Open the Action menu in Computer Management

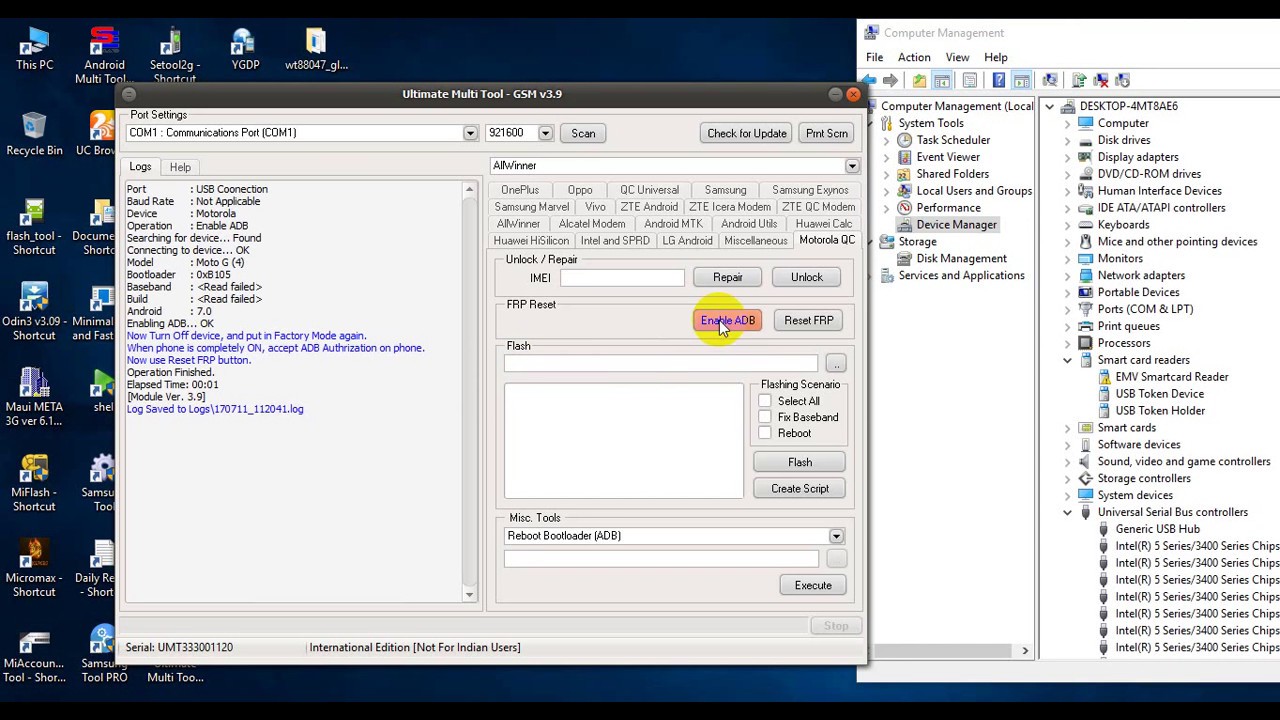914,57
